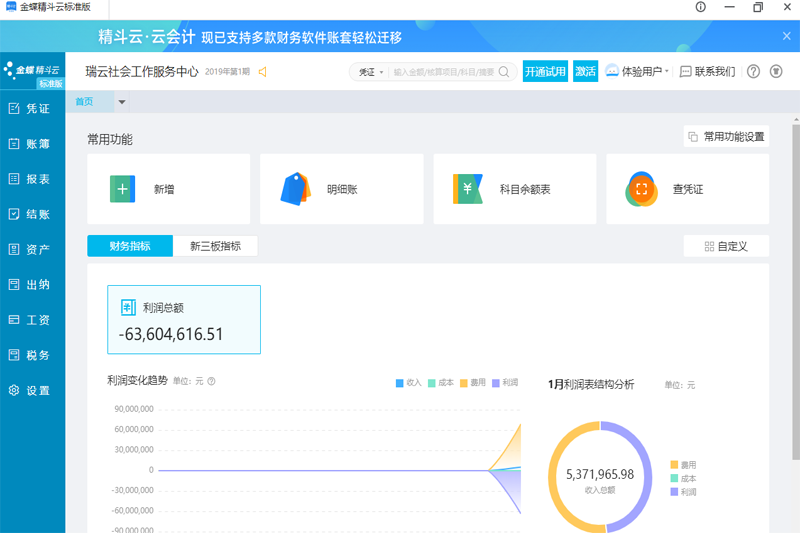Toggle 费用 legend in trend chart
800x533 pixels.
[x=472, y=383]
